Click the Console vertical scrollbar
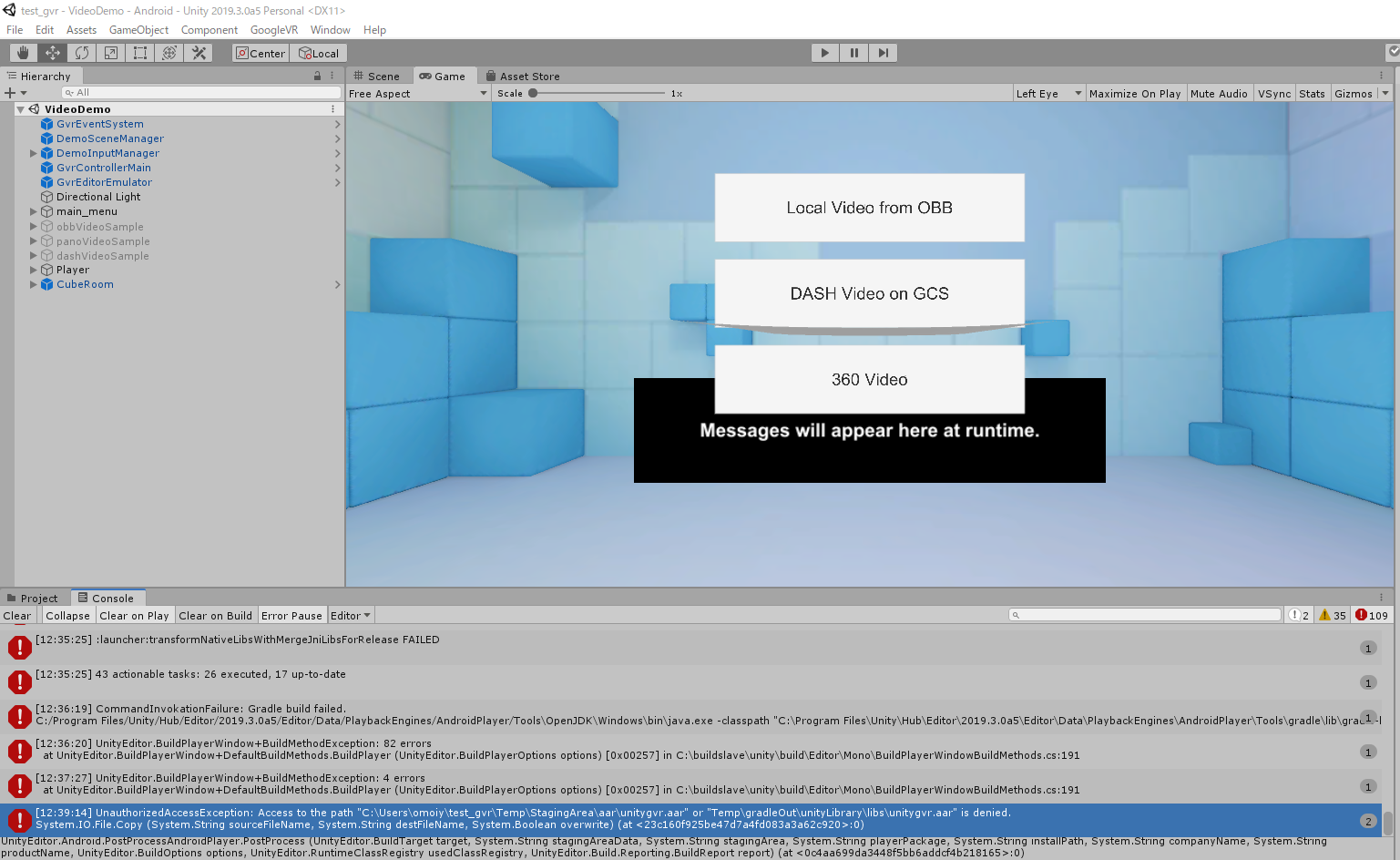The image size is (1400, 860). 1388,823
